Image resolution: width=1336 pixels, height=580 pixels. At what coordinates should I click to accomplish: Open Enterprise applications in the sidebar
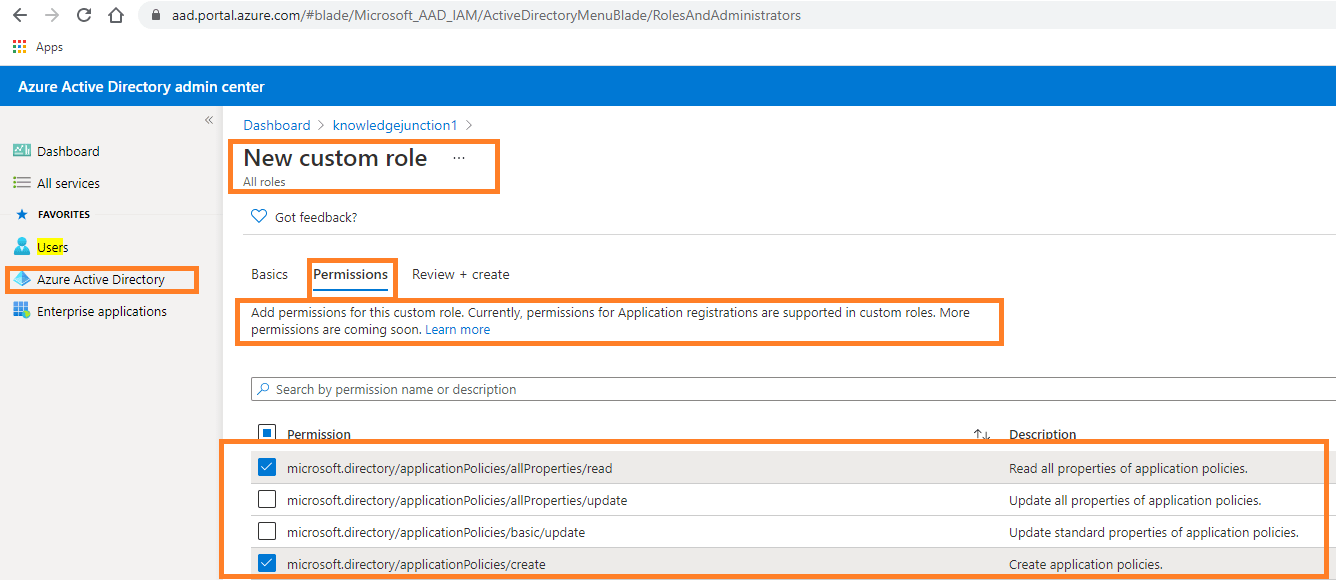tap(101, 310)
